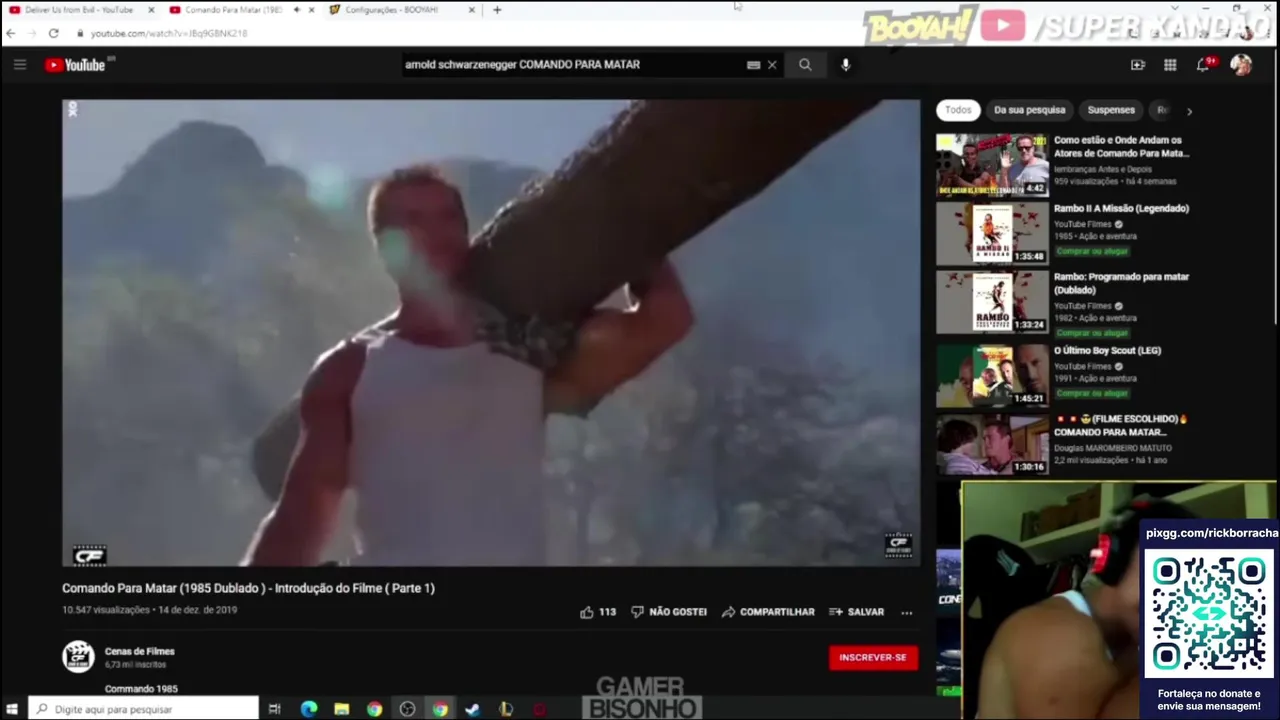Open OBS Studio from the taskbar
The height and width of the screenshot is (720, 1280).
[x=407, y=709]
